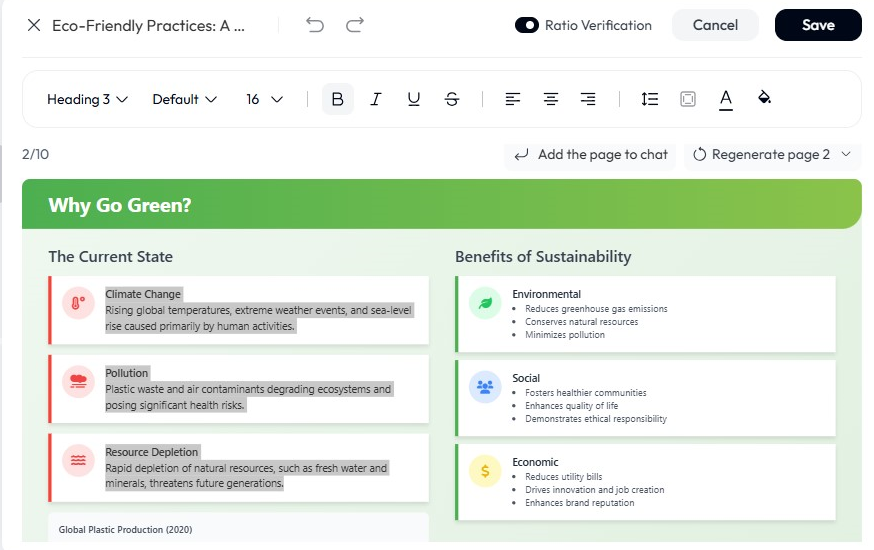
Task: Open line spacing options
Action: [650, 99]
